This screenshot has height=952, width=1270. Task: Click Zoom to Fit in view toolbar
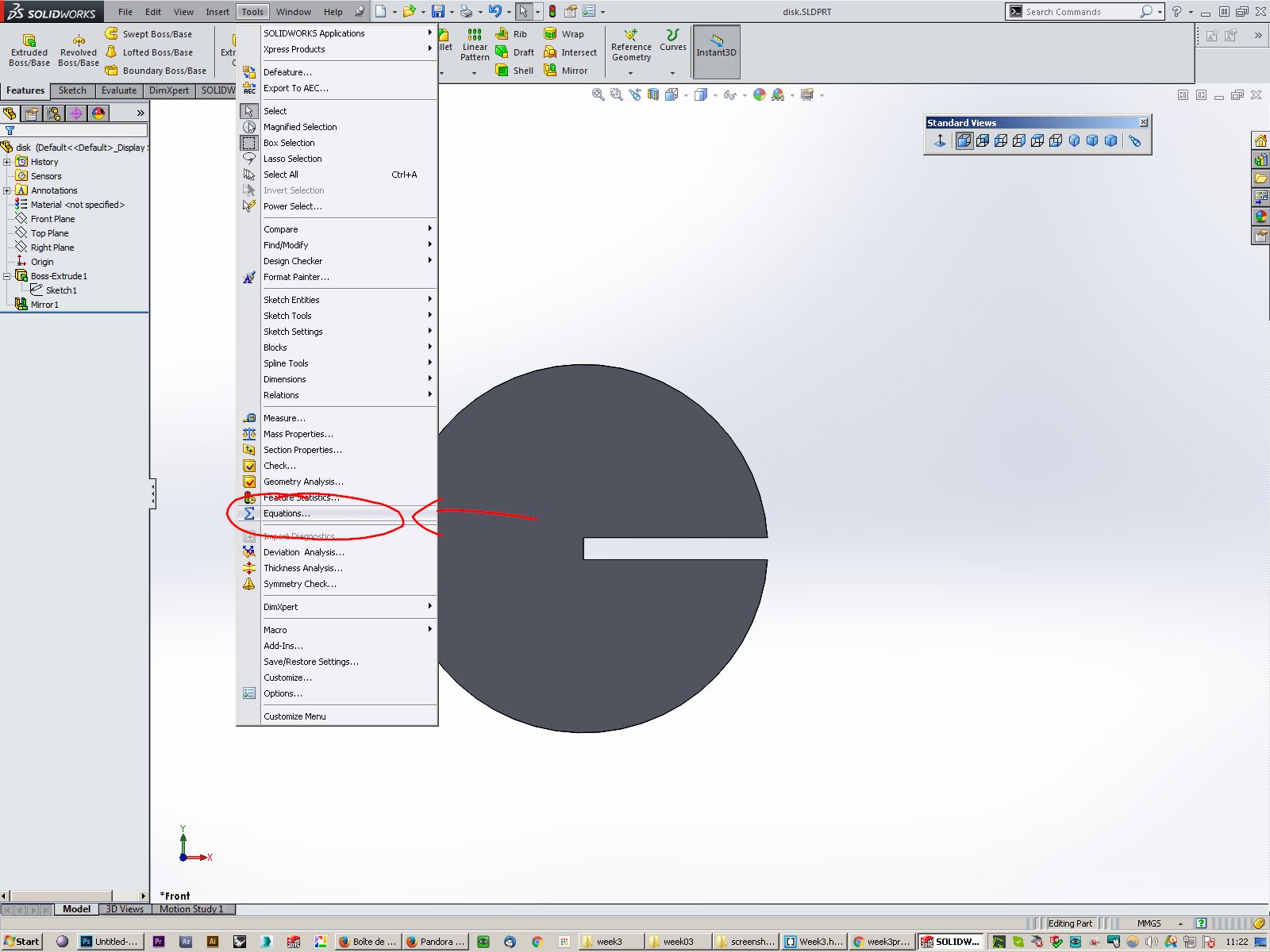point(598,94)
